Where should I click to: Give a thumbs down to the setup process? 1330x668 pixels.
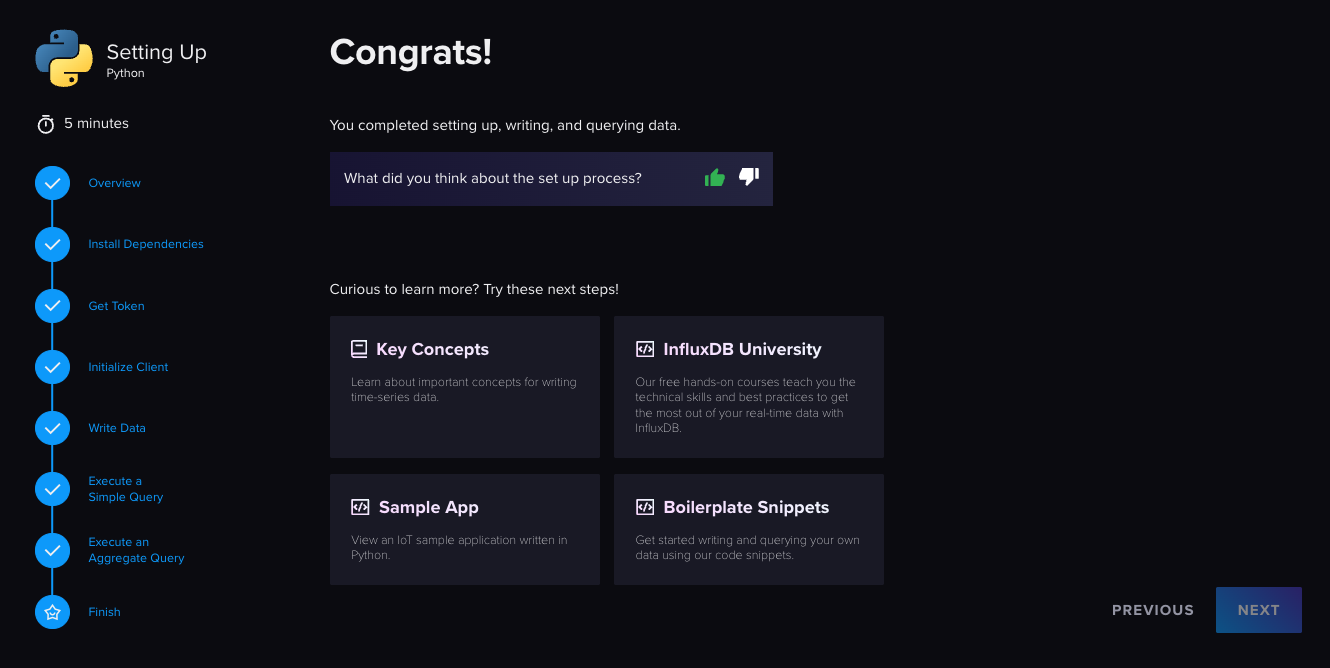[x=748, y=177]
